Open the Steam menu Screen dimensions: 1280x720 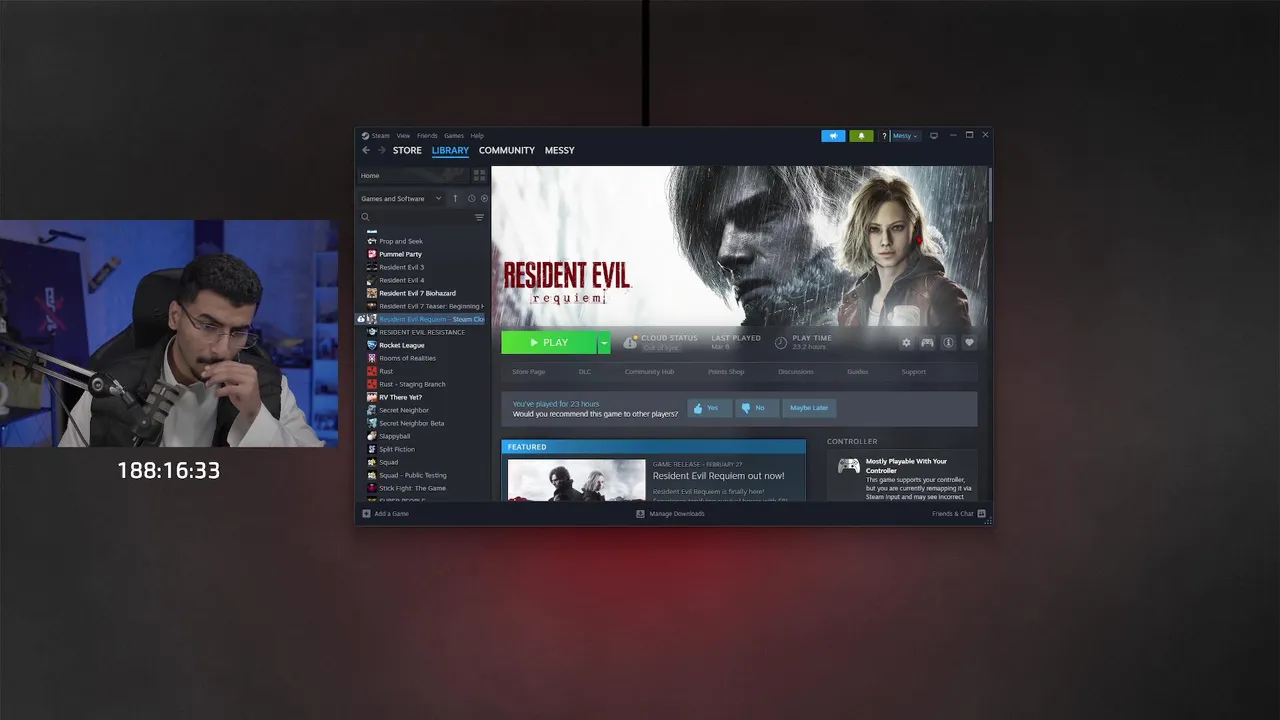[x=381, y=136]
